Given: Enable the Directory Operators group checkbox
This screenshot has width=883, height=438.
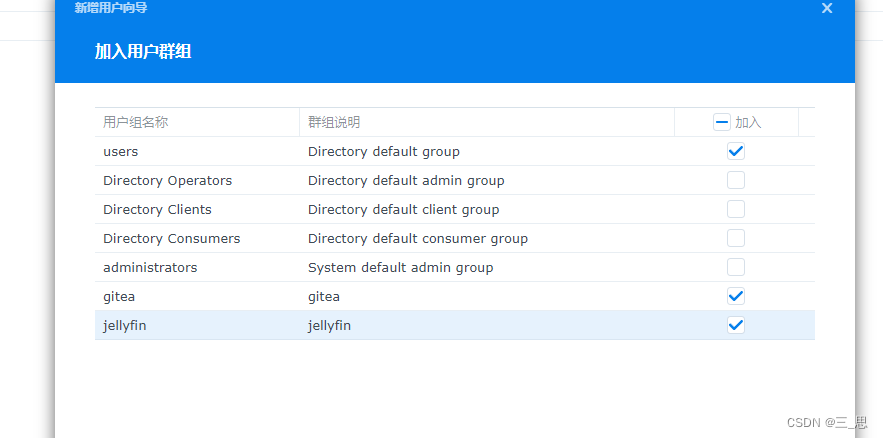Looking at the screenshot, I should point(736,181).
